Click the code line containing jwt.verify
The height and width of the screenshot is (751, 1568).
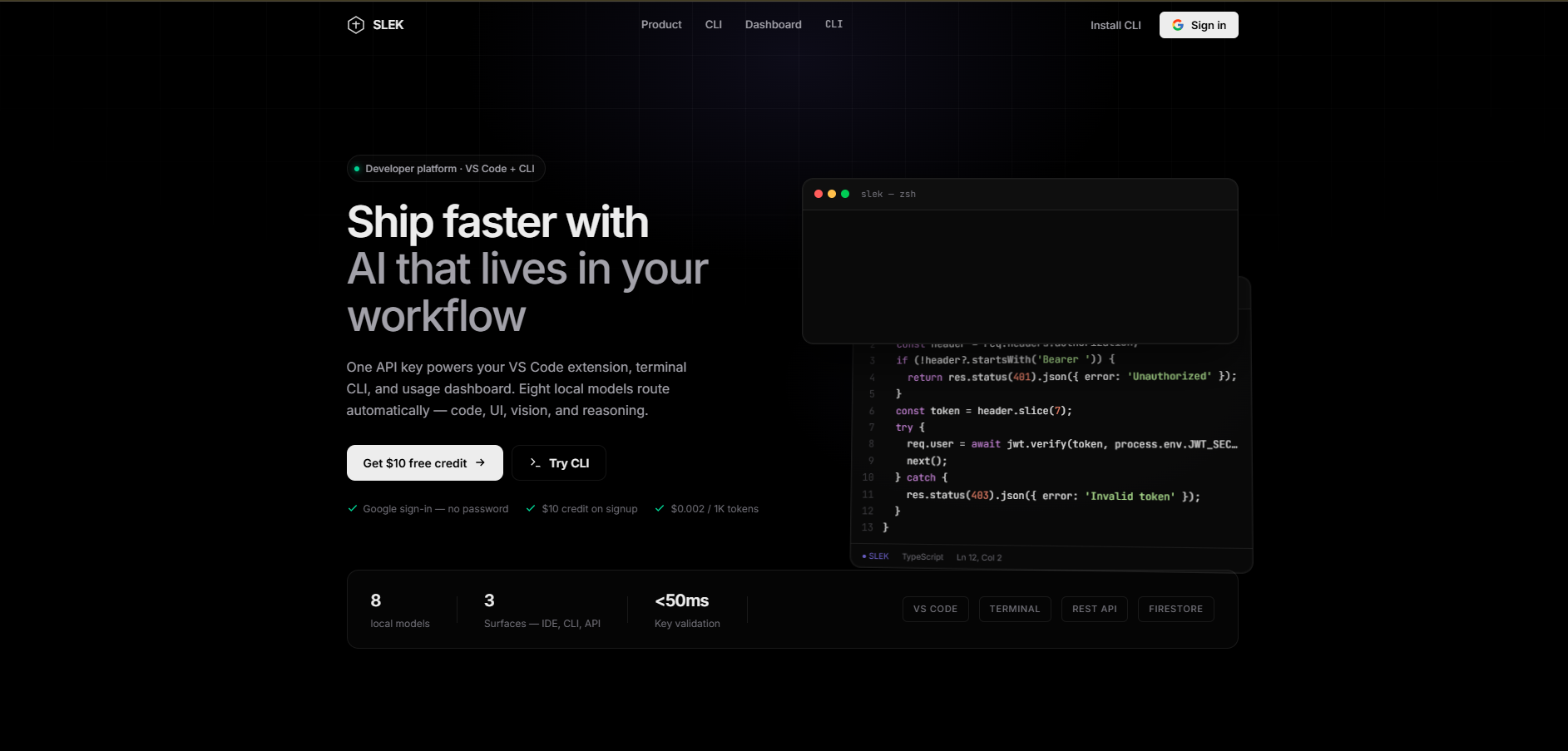click(x=1071, y=444)
